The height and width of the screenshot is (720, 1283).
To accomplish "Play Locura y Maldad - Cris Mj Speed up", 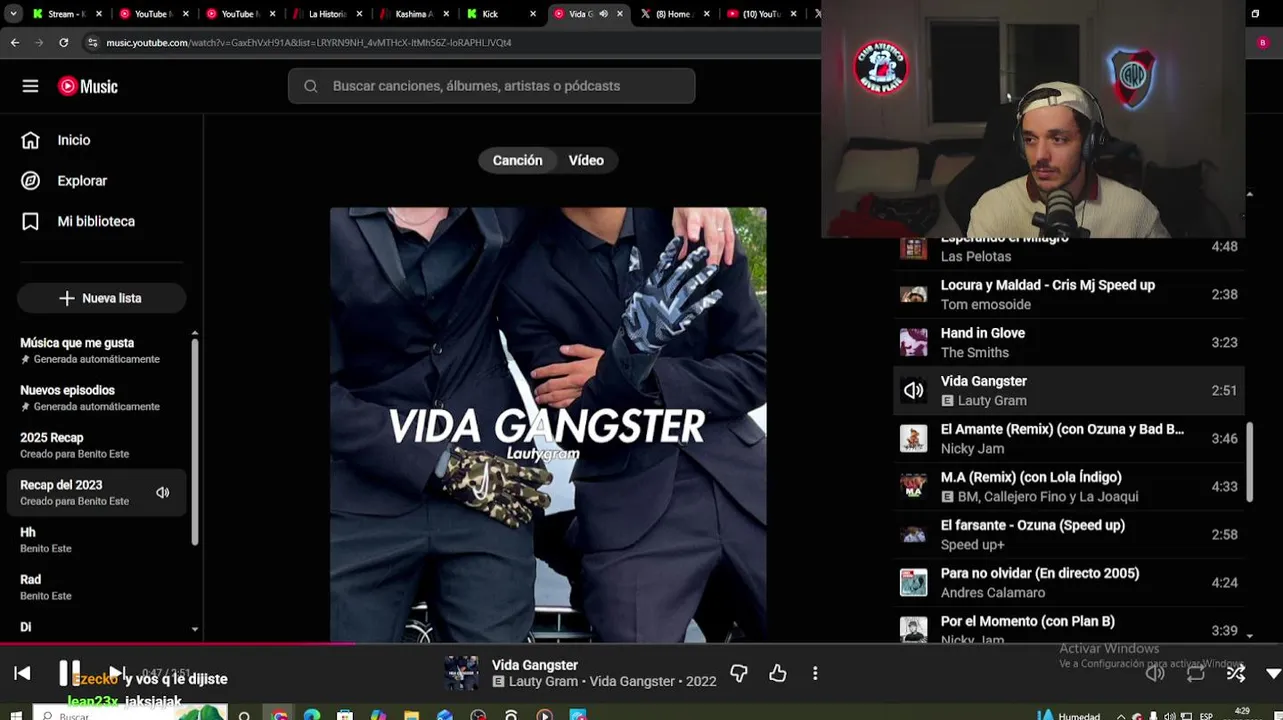I will tap(1068, 295).
